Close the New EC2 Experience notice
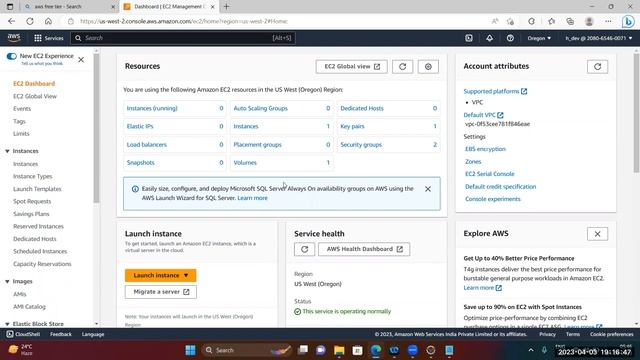Screen dimensions: 640x360 81,60
